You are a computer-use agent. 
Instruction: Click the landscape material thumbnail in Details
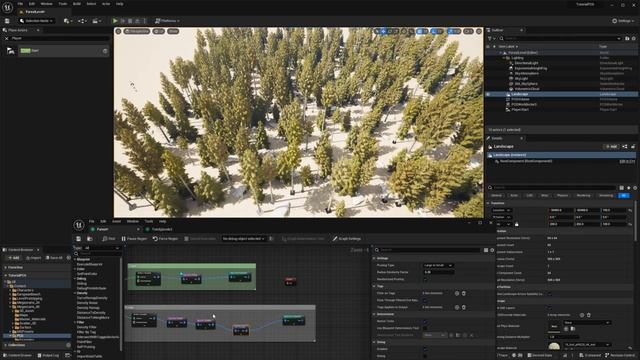pyautogui.click(x=554, y=347)
